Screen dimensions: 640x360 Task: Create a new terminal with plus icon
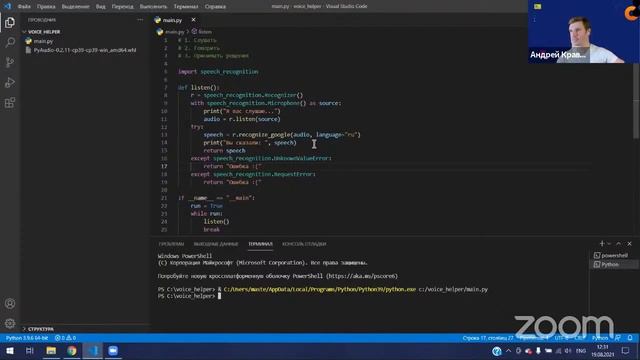coord(602,243)
